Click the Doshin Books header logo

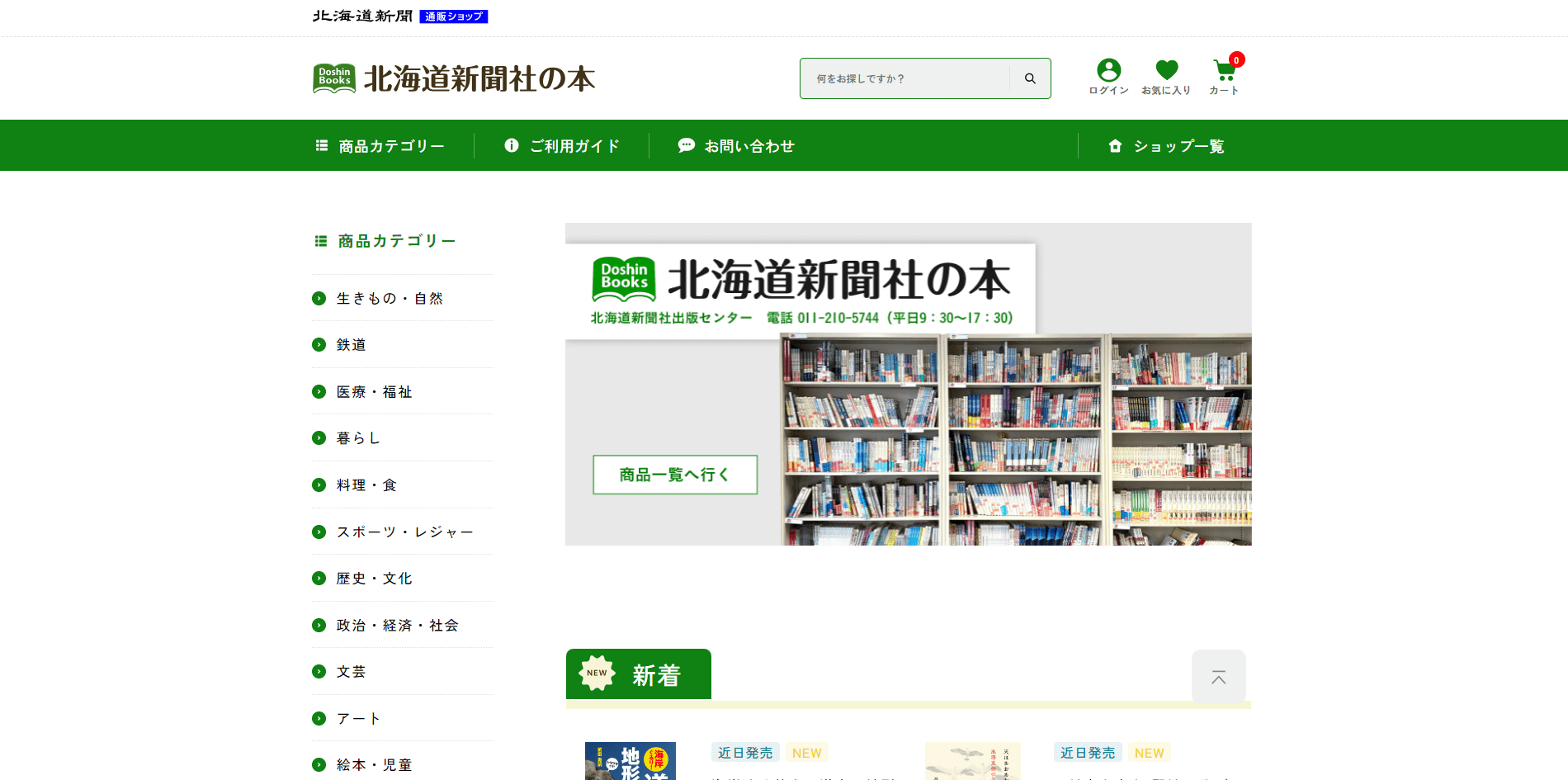[x=453, y=78]
